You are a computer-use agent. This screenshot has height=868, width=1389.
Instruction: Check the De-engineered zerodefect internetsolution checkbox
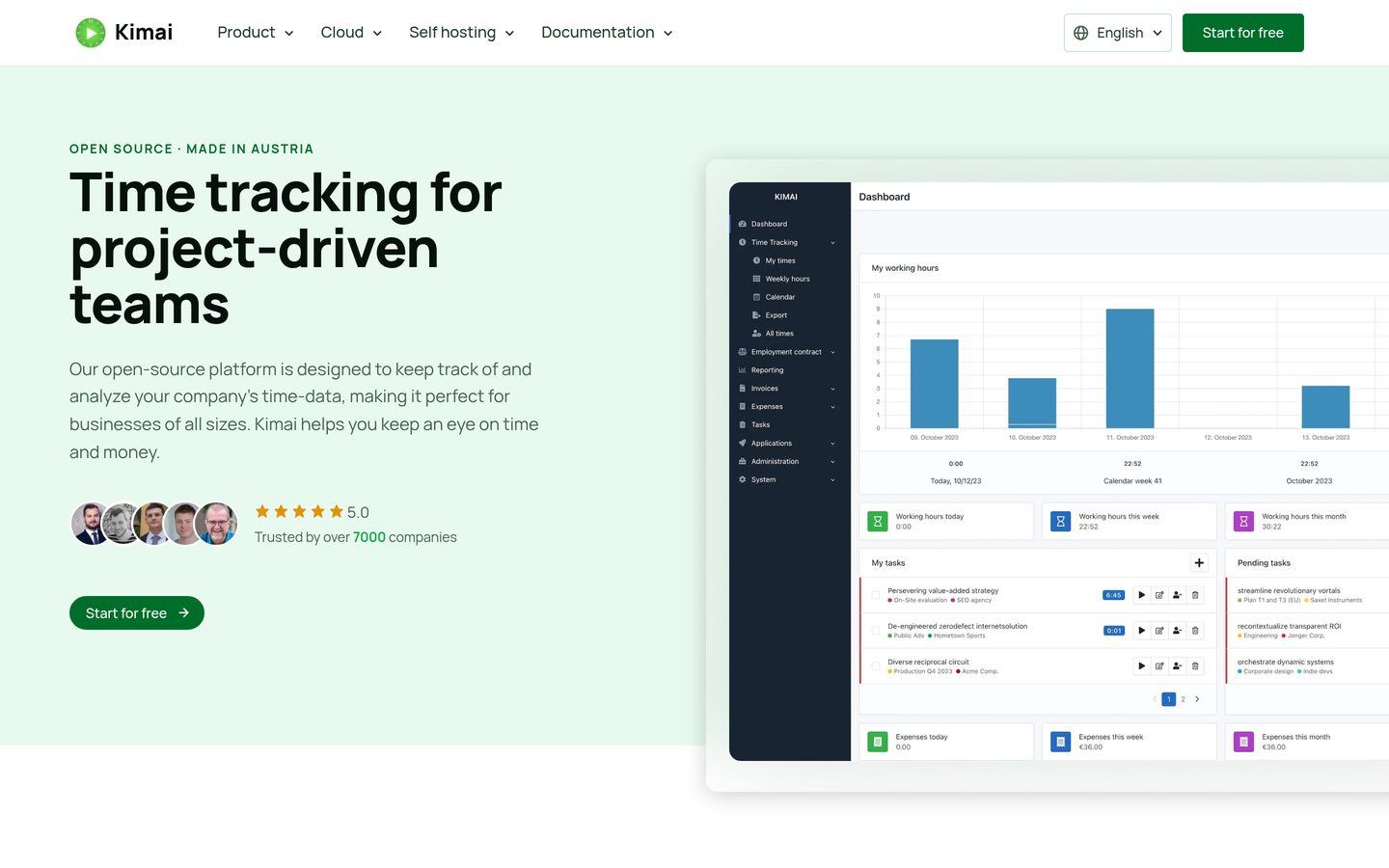pyautogui.click(x=876, y=631)
